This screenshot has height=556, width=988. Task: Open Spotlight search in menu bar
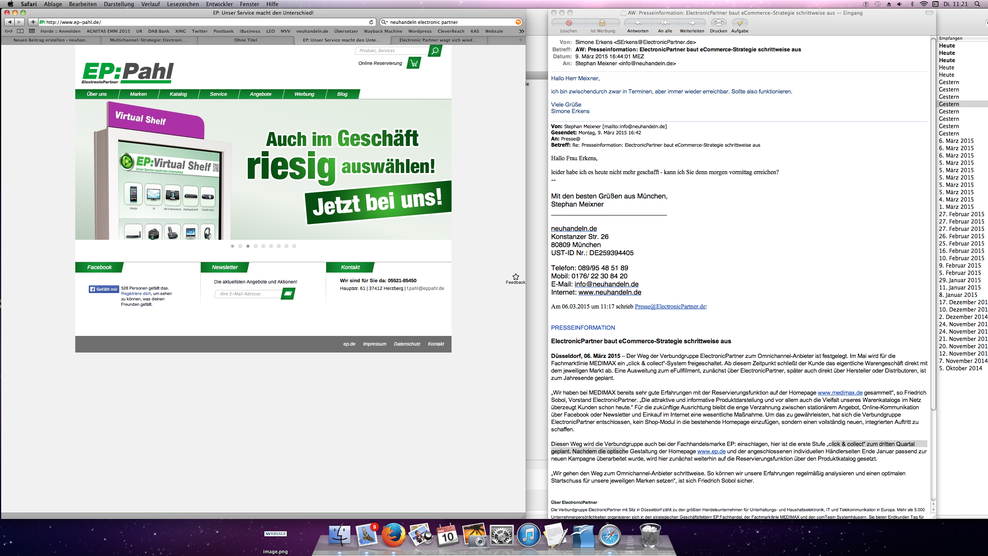point(979,4)
